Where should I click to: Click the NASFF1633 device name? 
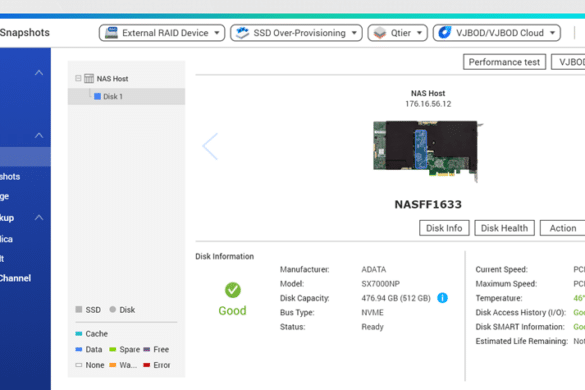pyautogui.click(x=428, y=204)
